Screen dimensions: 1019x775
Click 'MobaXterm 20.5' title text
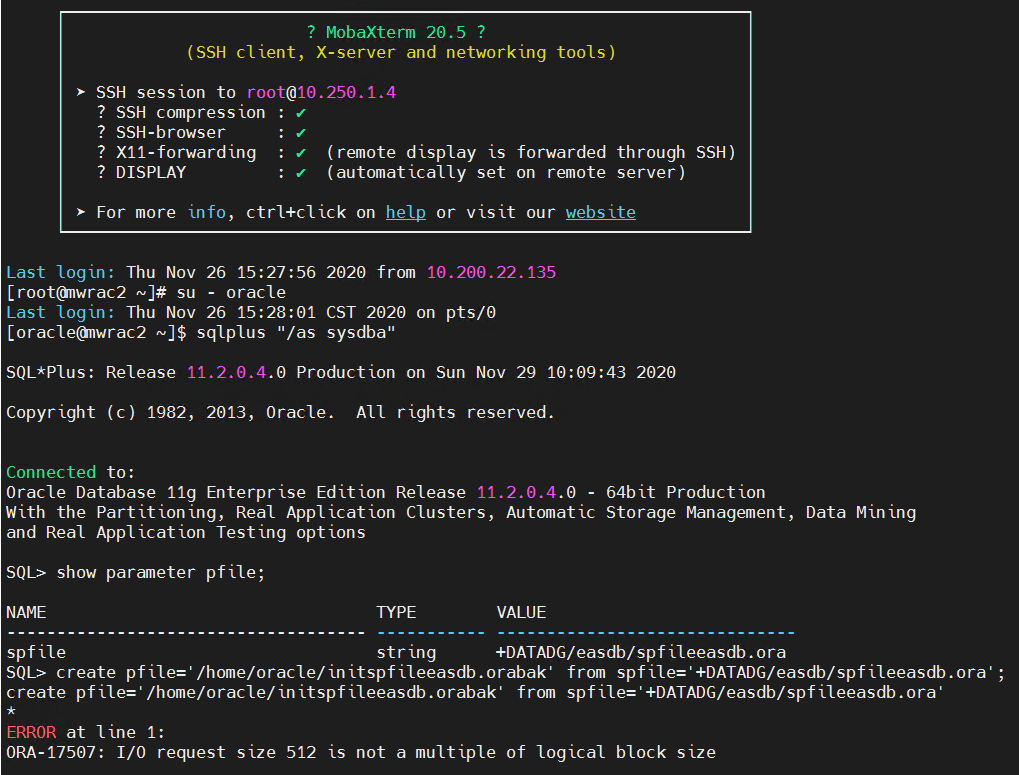click(x=396, y=32)
